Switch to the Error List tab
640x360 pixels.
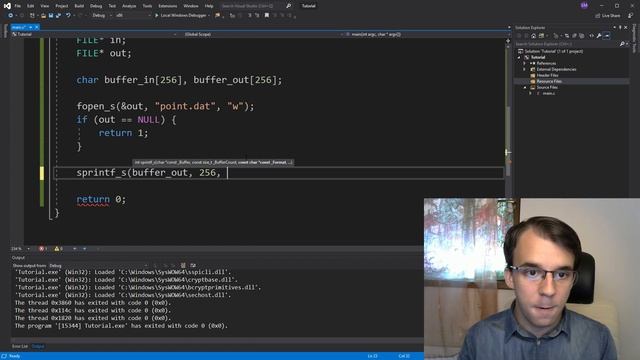(20, 346)
